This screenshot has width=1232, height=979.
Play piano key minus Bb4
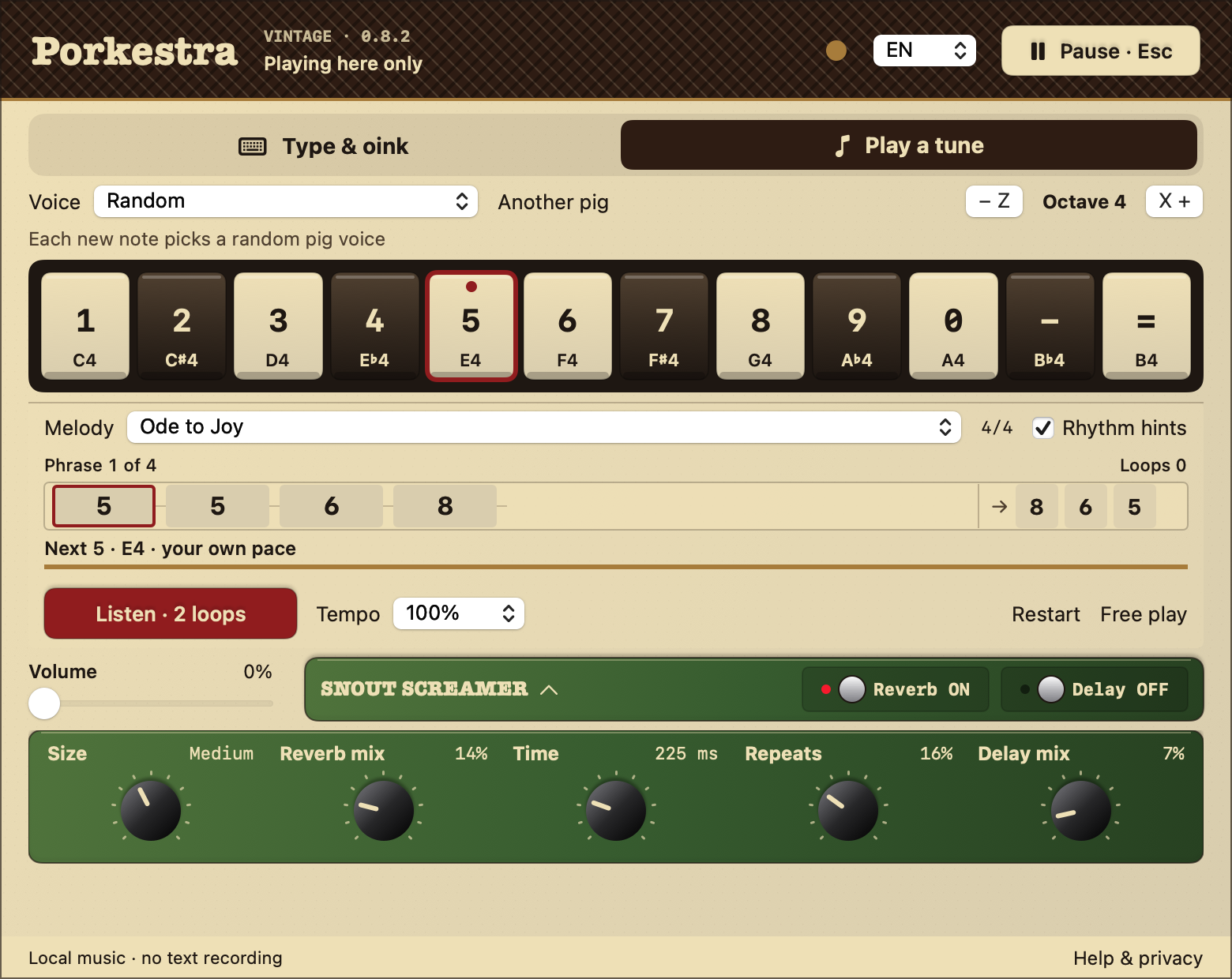pos(1050,326)
